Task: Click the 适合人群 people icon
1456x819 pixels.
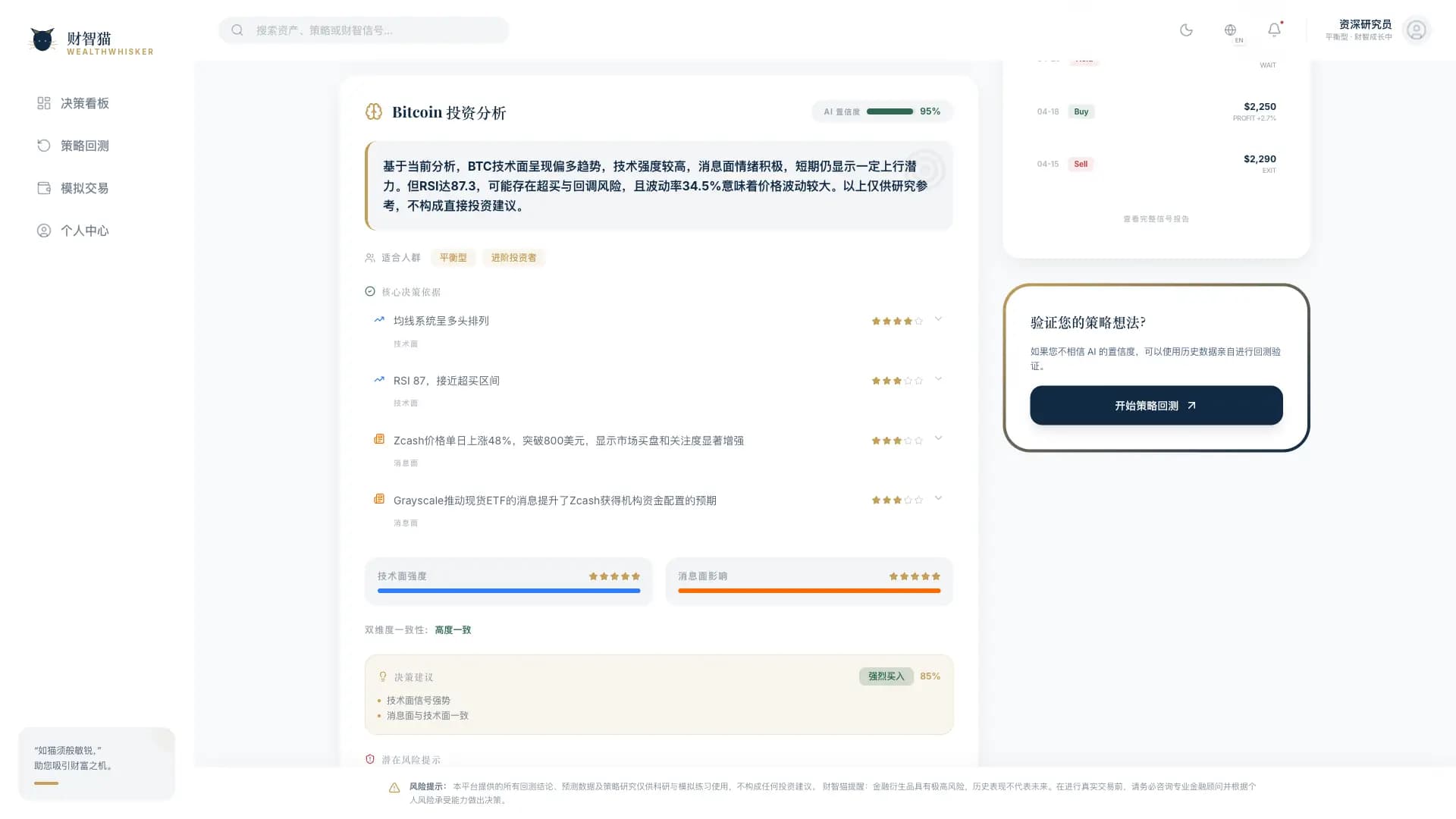Action: pyautogui.click(x=370, y=258)
